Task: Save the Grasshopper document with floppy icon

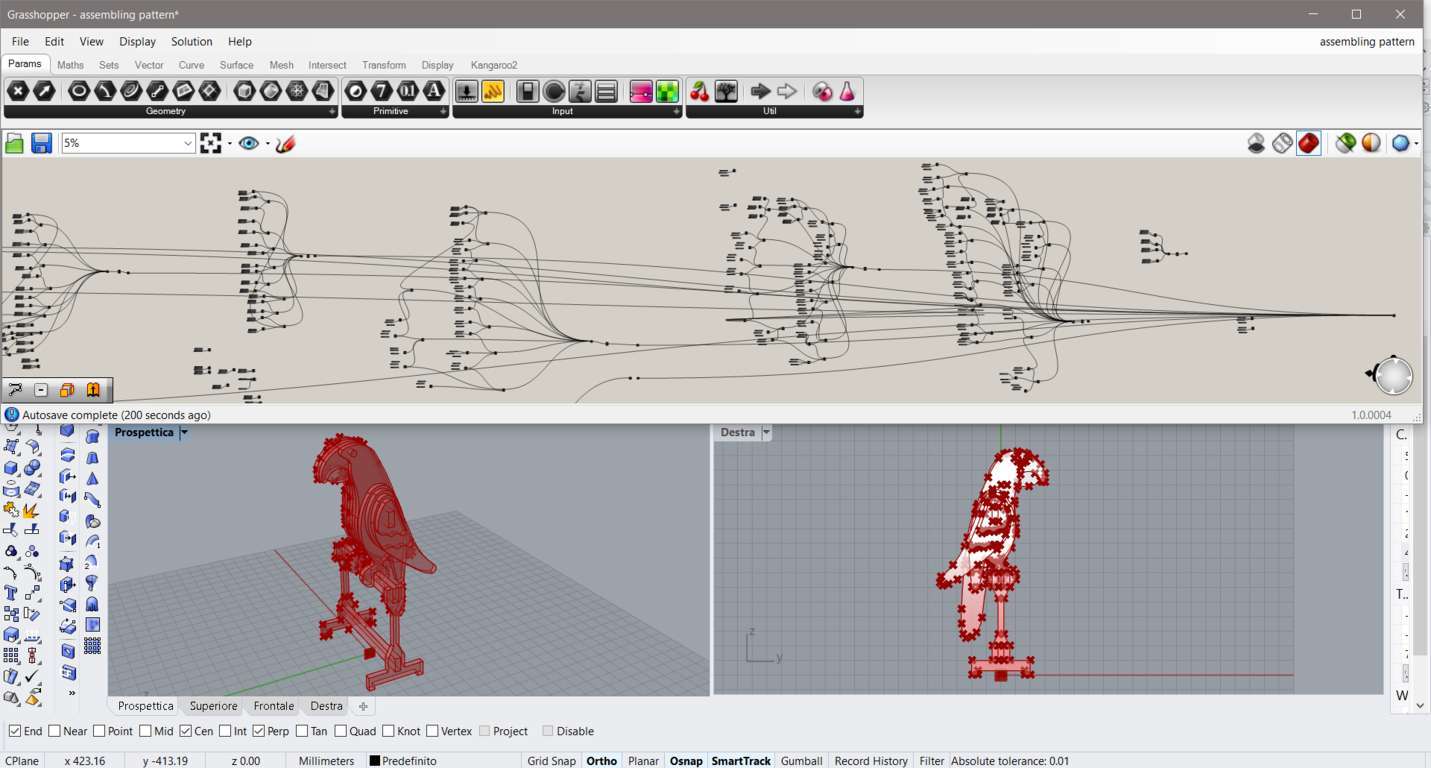Action: [41, 144]
